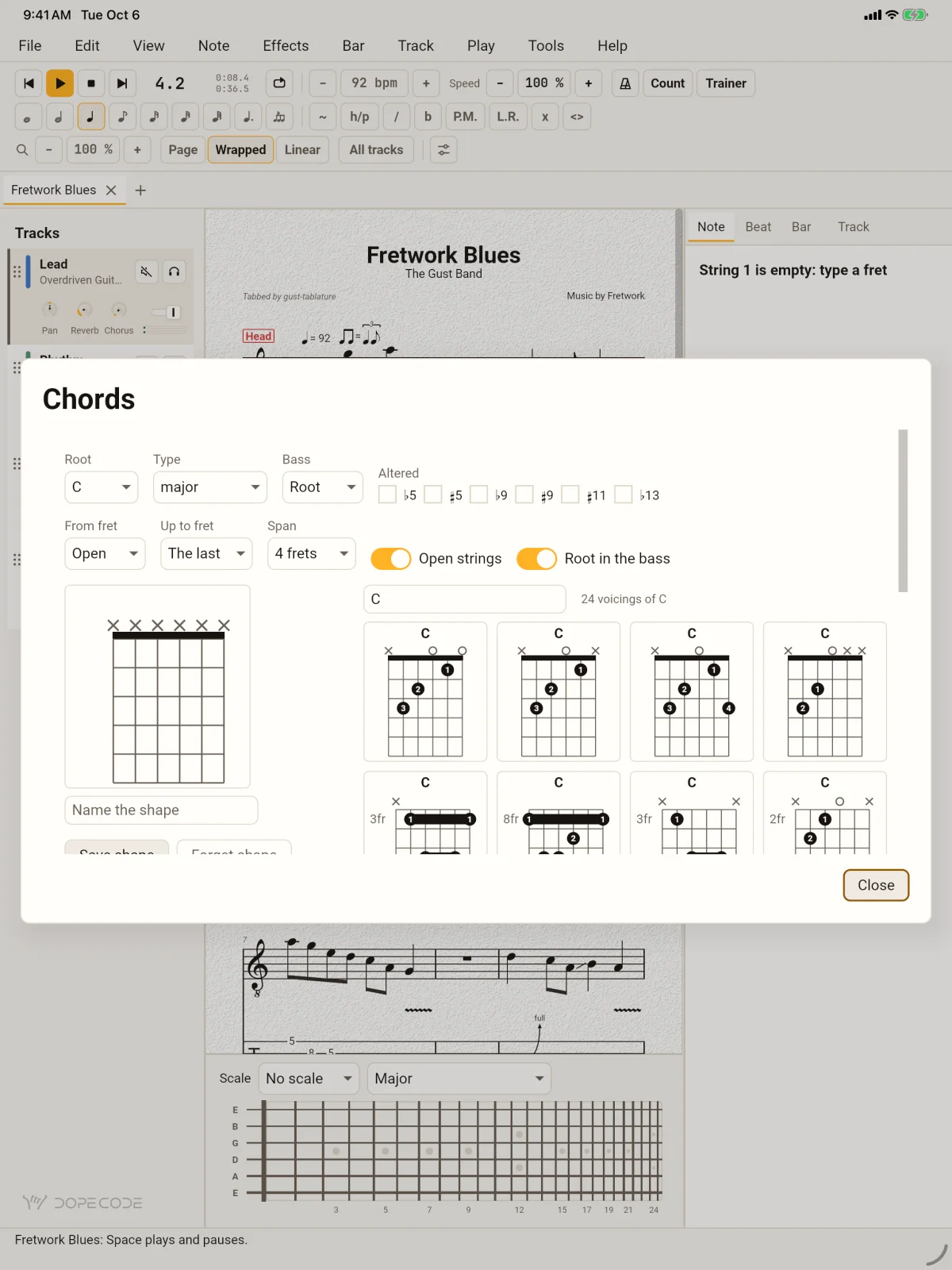Image resolution: width=952 pixels, height=1270 pixels.
Task: Open the Span dropdown showing 4 frets
Action: pos(312,553)
